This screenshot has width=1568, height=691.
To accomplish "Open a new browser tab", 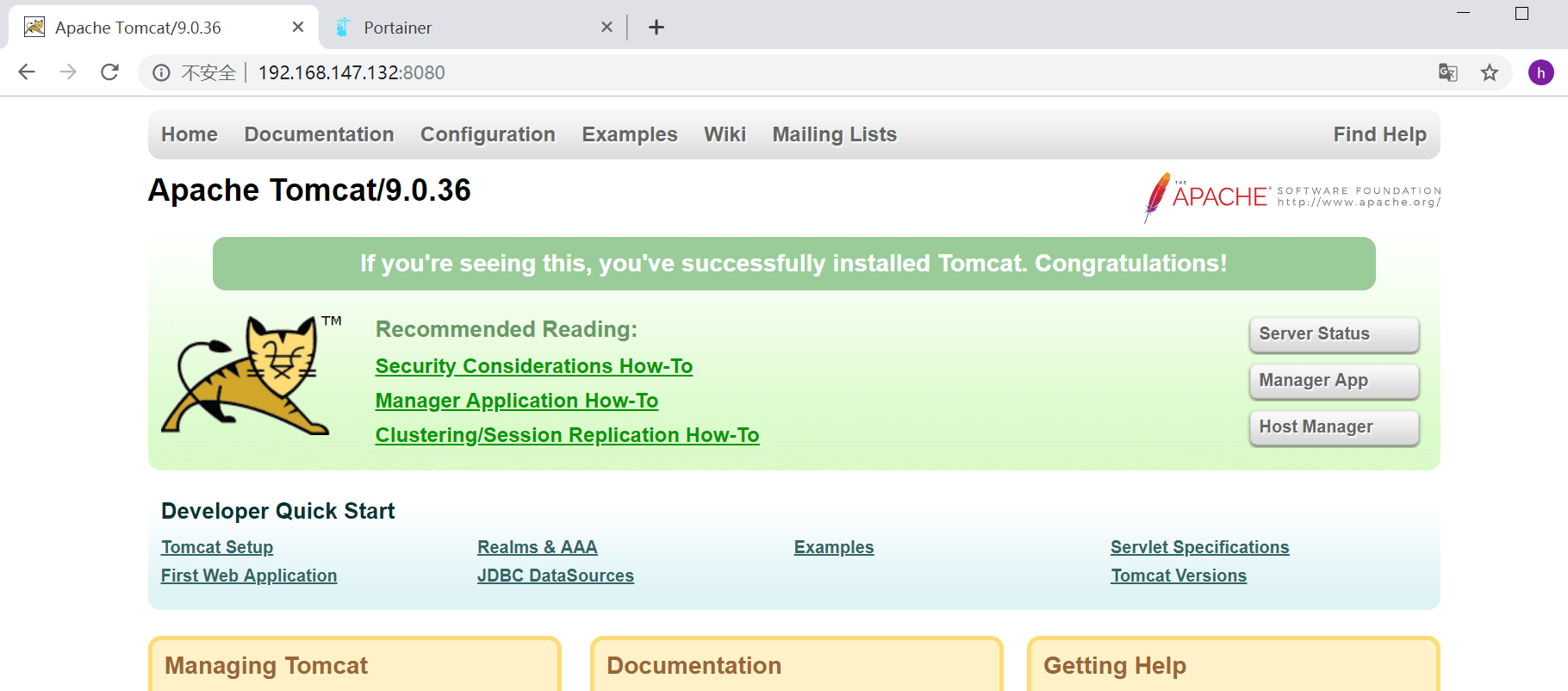I will click(x=656, y=28).
